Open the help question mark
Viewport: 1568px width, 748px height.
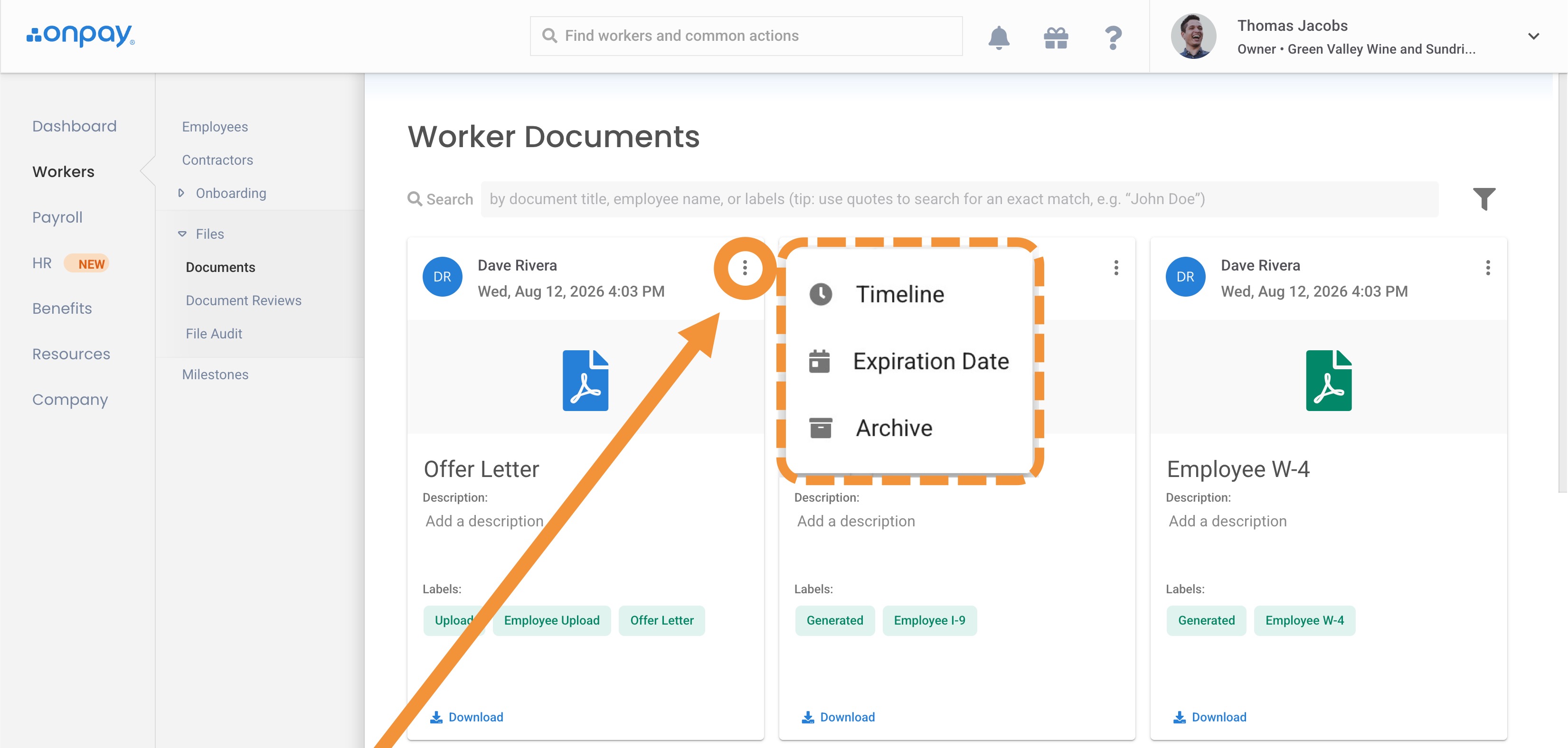click(1113, 37)
